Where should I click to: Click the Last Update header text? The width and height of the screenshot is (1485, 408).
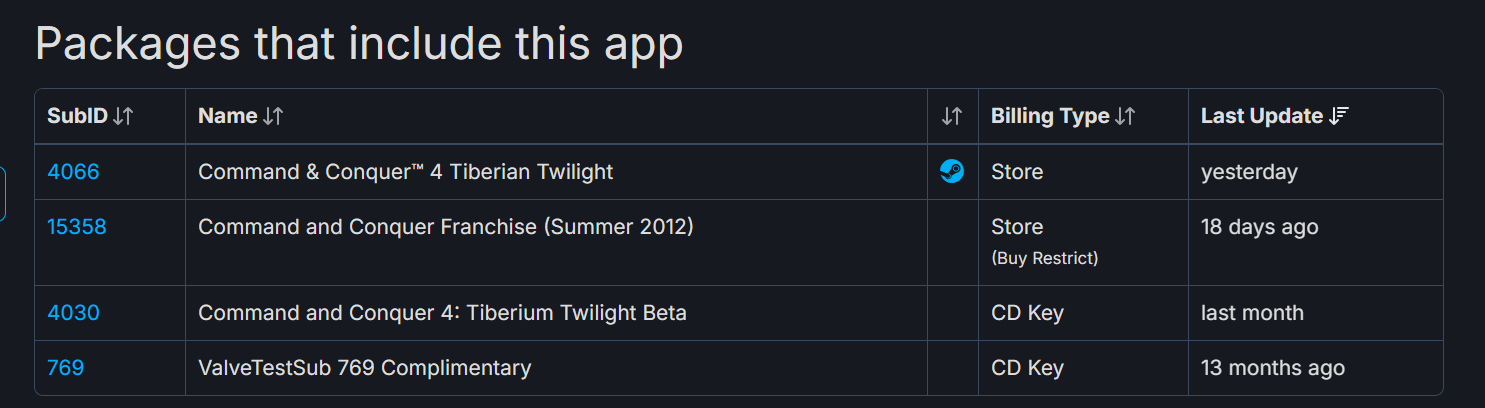(x=1262, y=116)
